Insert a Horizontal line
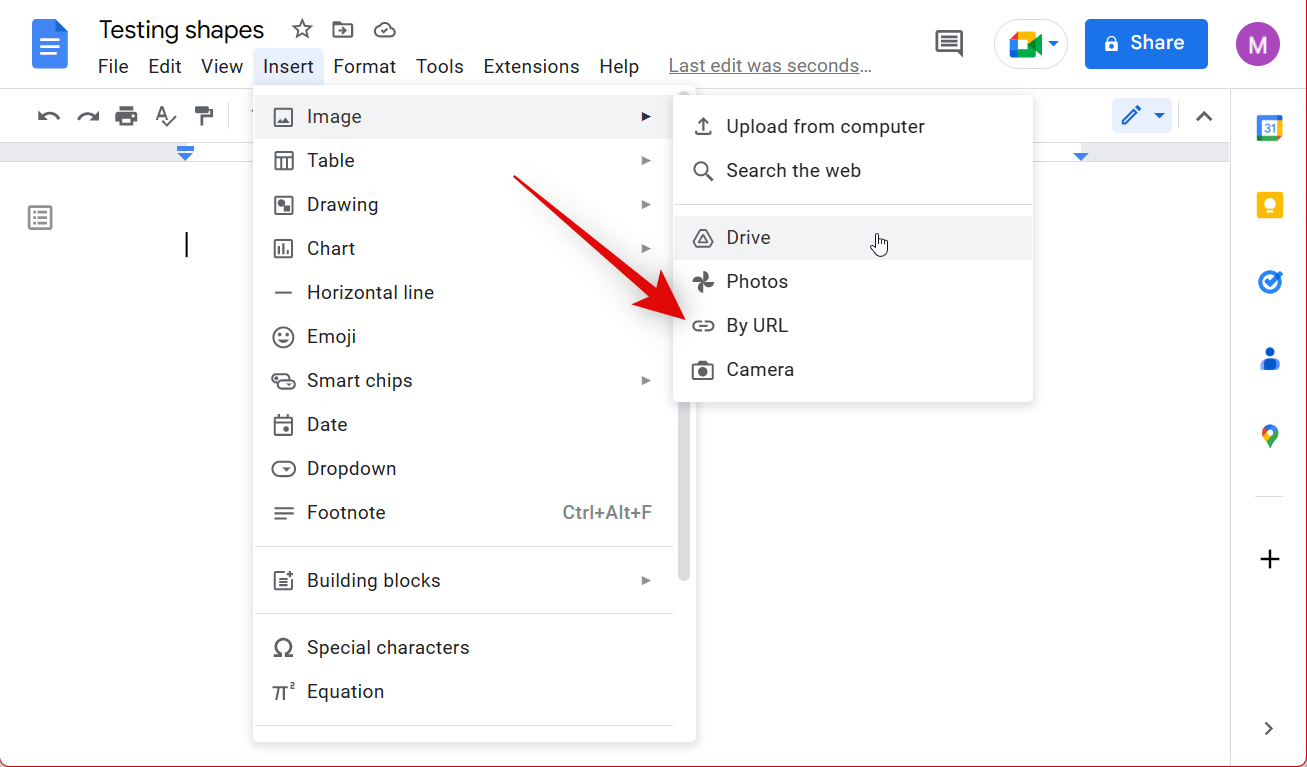Image resolution: width=1307 pixels, height=767 pixels. click(x=463, y=293)
